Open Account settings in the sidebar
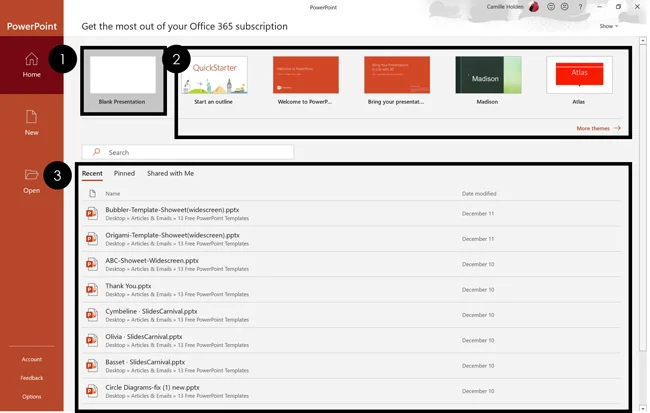 coord(32,359)
